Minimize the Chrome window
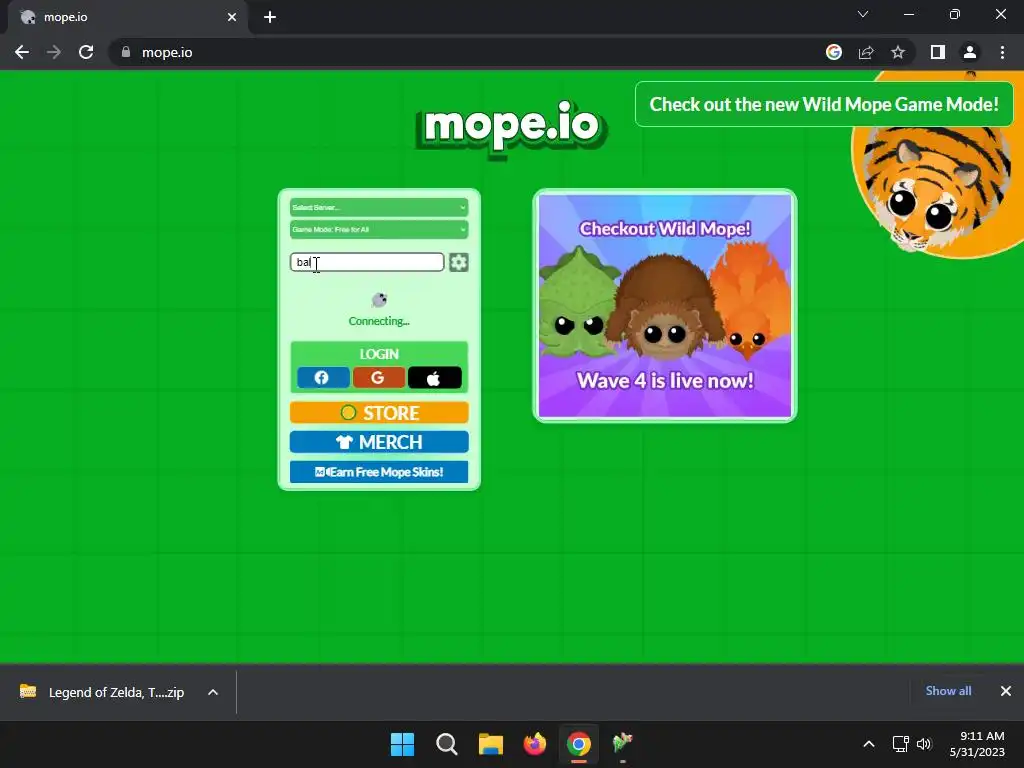1024x768 pixels. [x=908, y=14]
